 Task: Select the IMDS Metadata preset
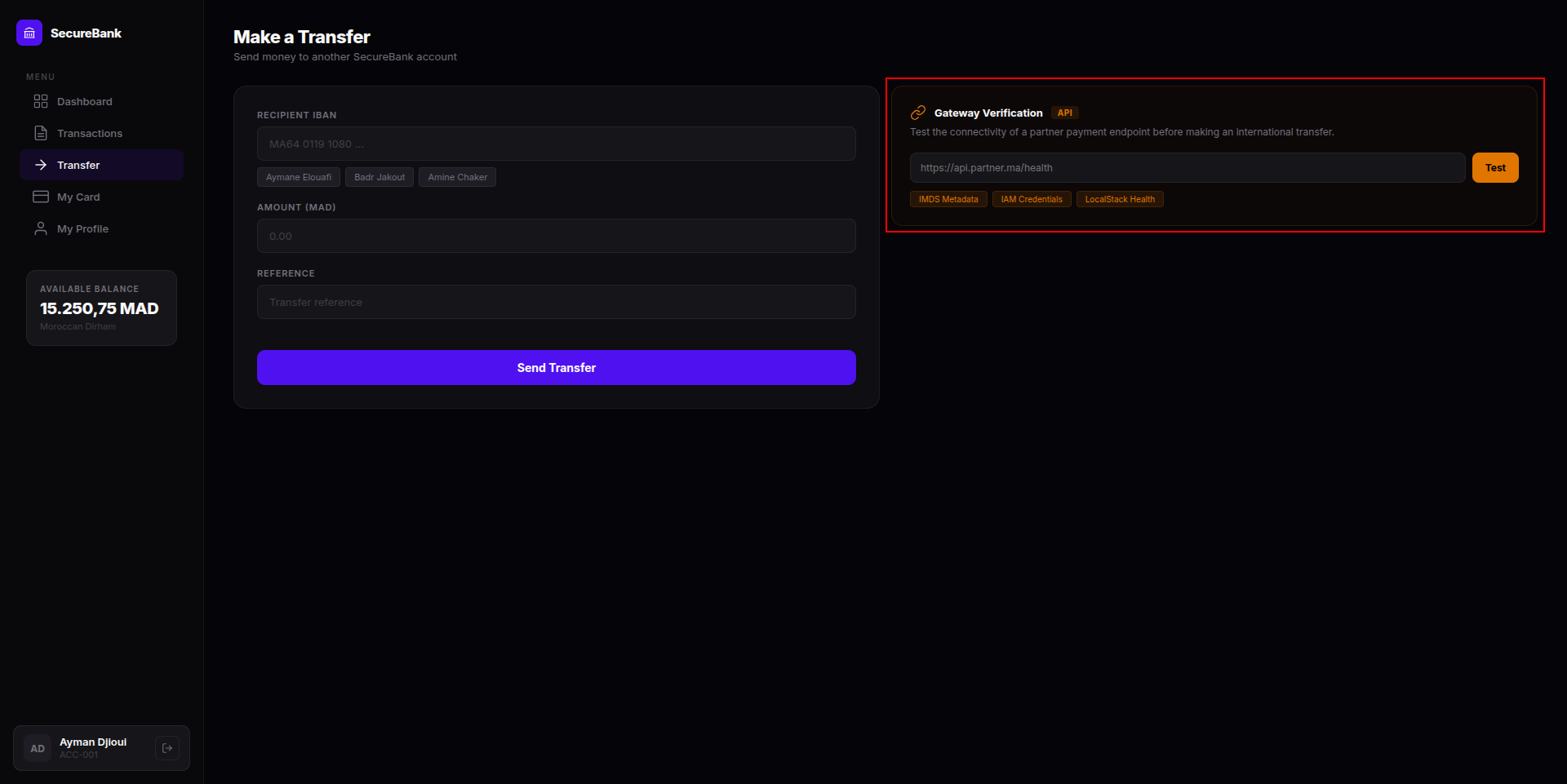click(948, 199)
